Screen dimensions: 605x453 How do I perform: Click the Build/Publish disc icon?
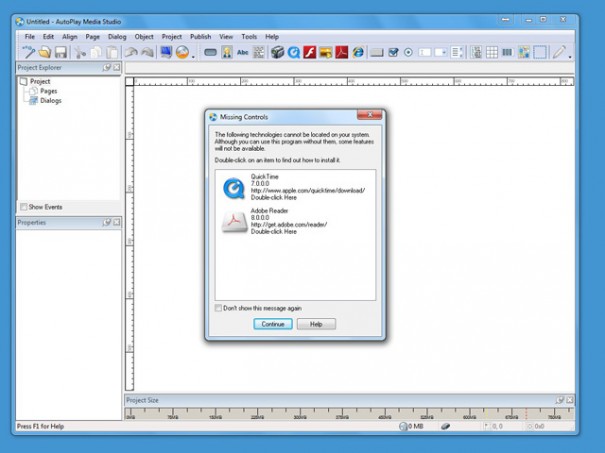(182, 52)
